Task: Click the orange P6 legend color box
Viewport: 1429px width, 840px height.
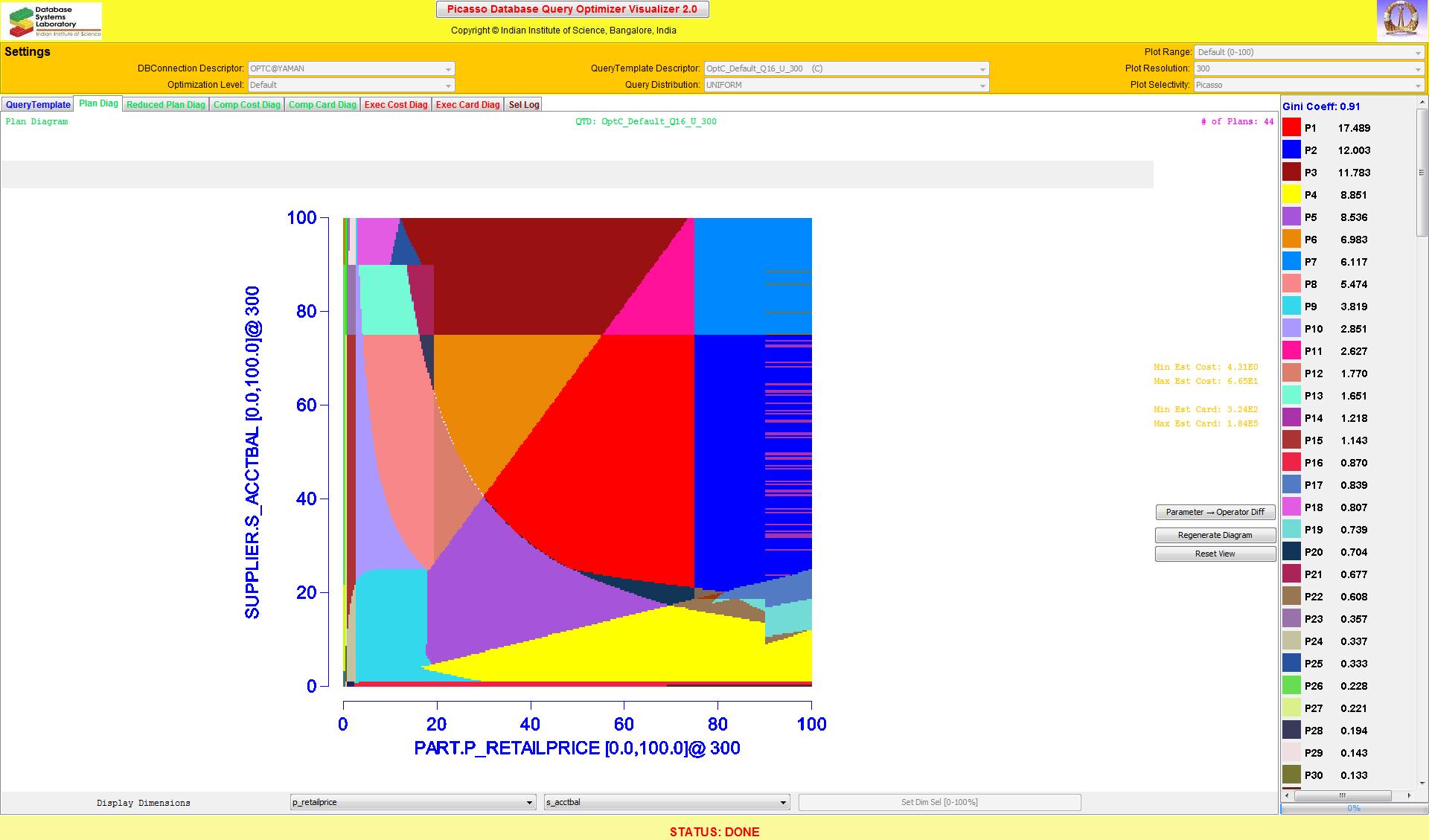Action: 1291,240
